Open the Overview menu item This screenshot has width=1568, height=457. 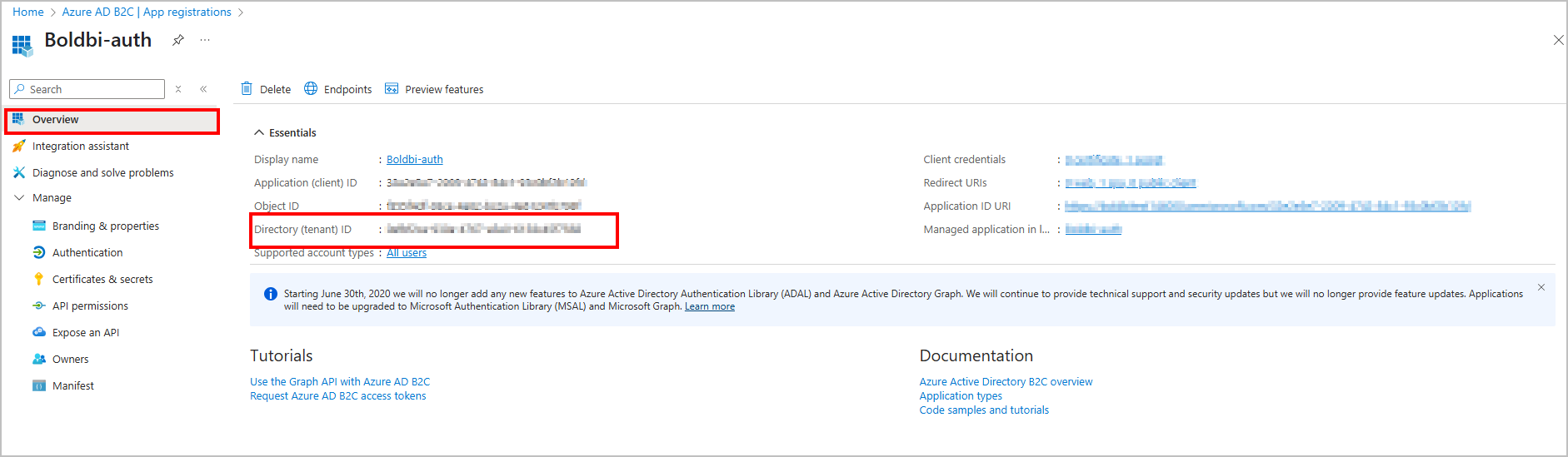tap(112, 120)
